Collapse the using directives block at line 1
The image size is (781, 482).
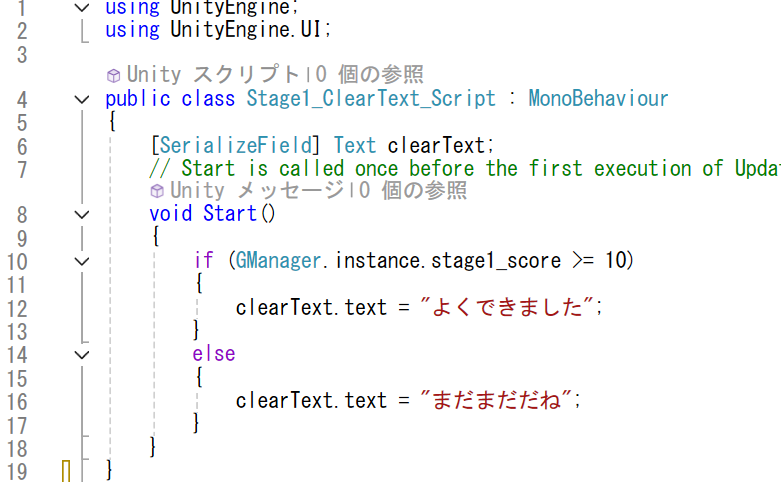point(82,7)
